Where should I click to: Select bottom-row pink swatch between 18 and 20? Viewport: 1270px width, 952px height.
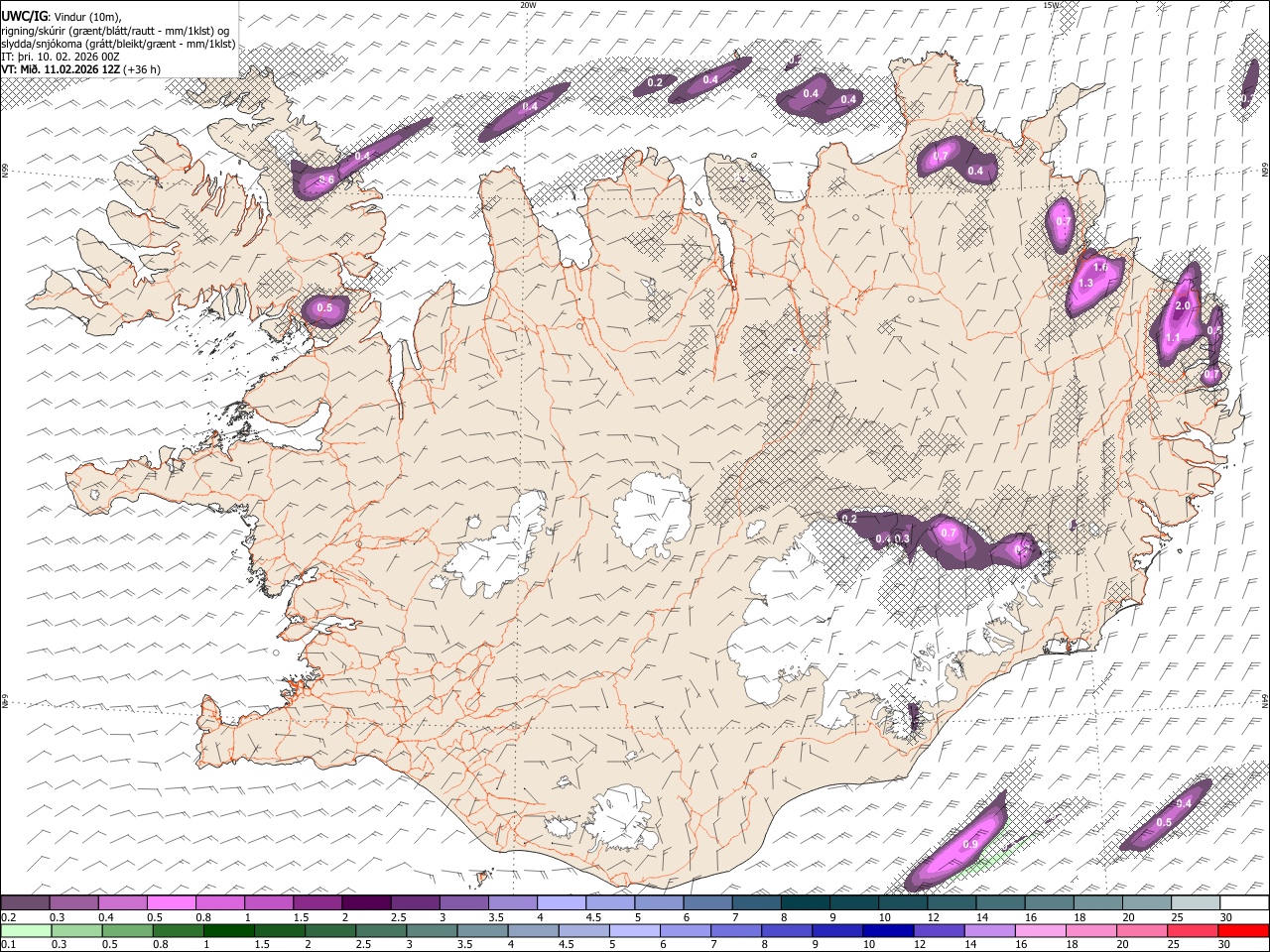tap(1092, 930)
